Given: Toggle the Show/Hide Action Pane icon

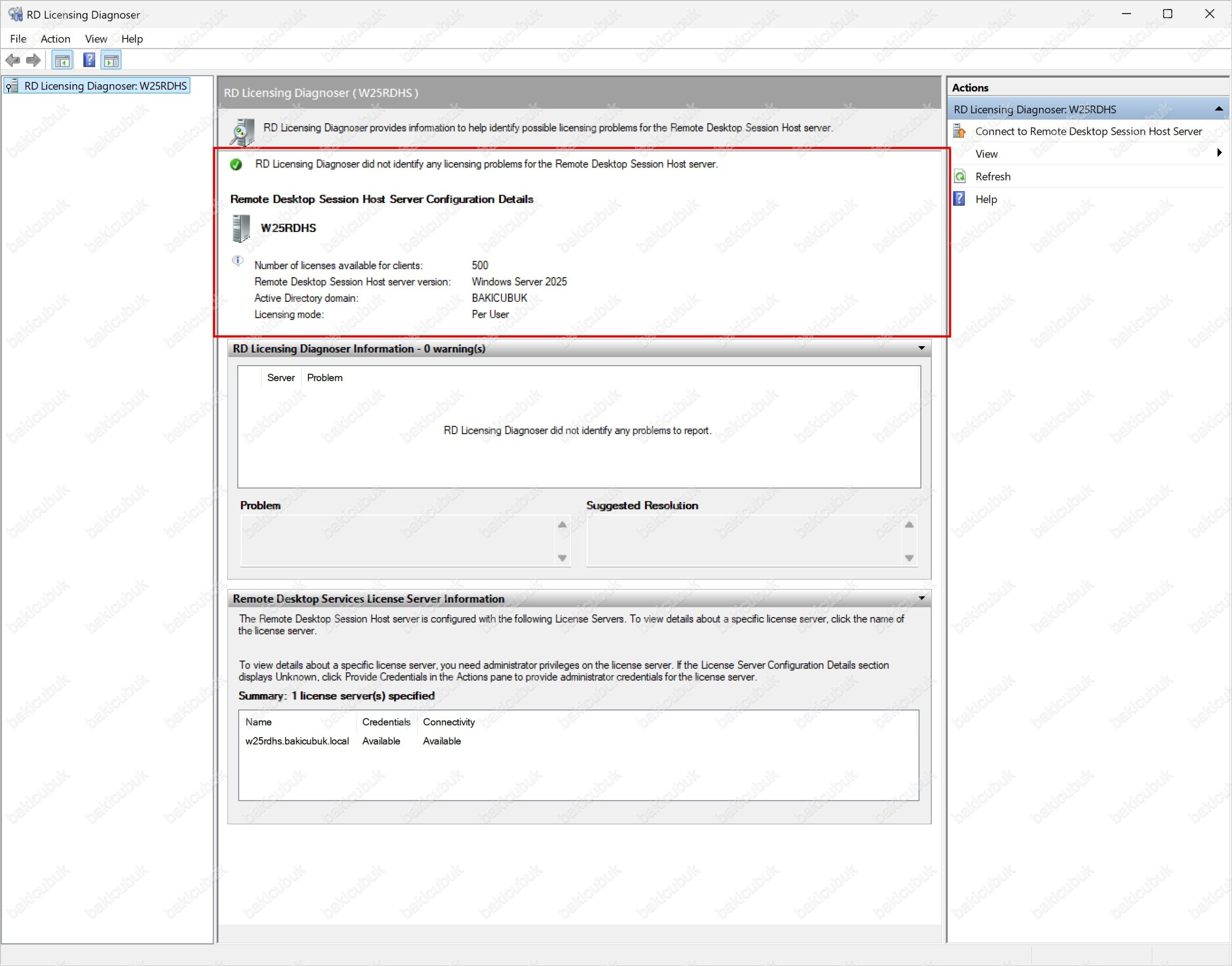Looking at the screenshot, I should [x=111, y=60].
